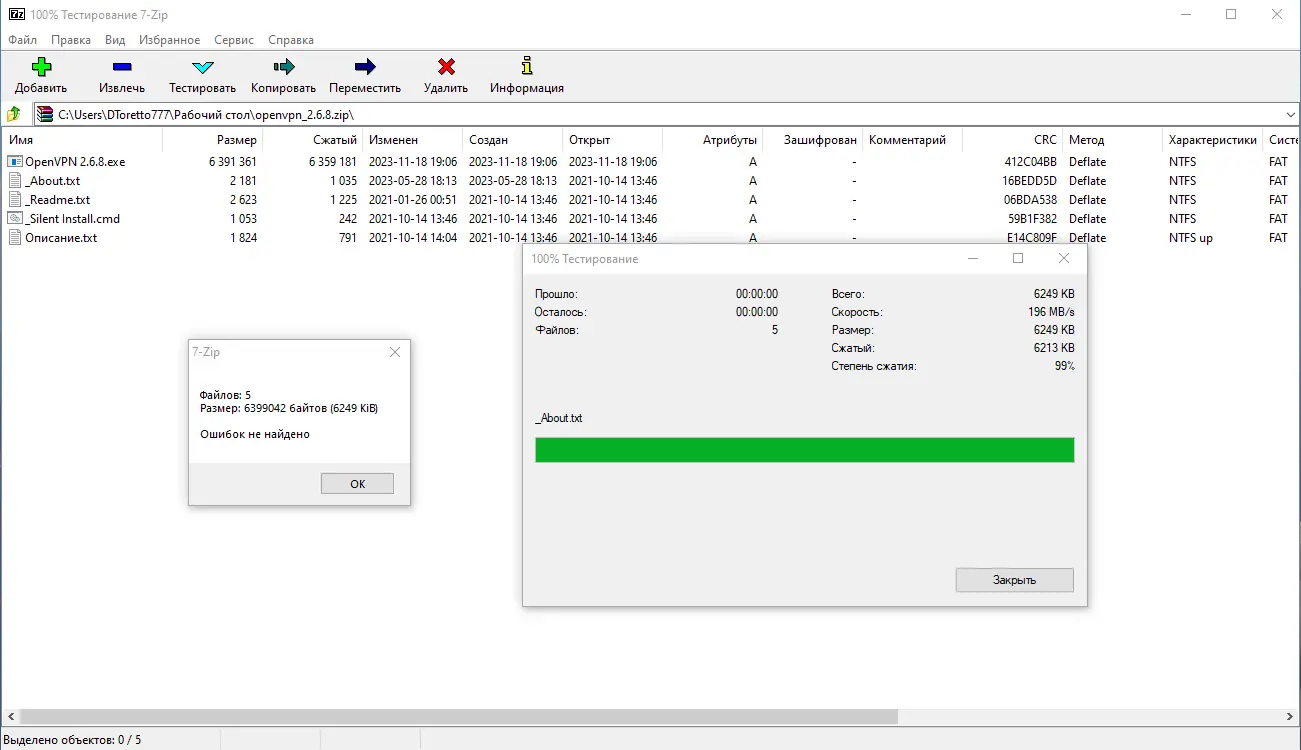Click the CRC value 412C04BB

tap(1030, 161)
